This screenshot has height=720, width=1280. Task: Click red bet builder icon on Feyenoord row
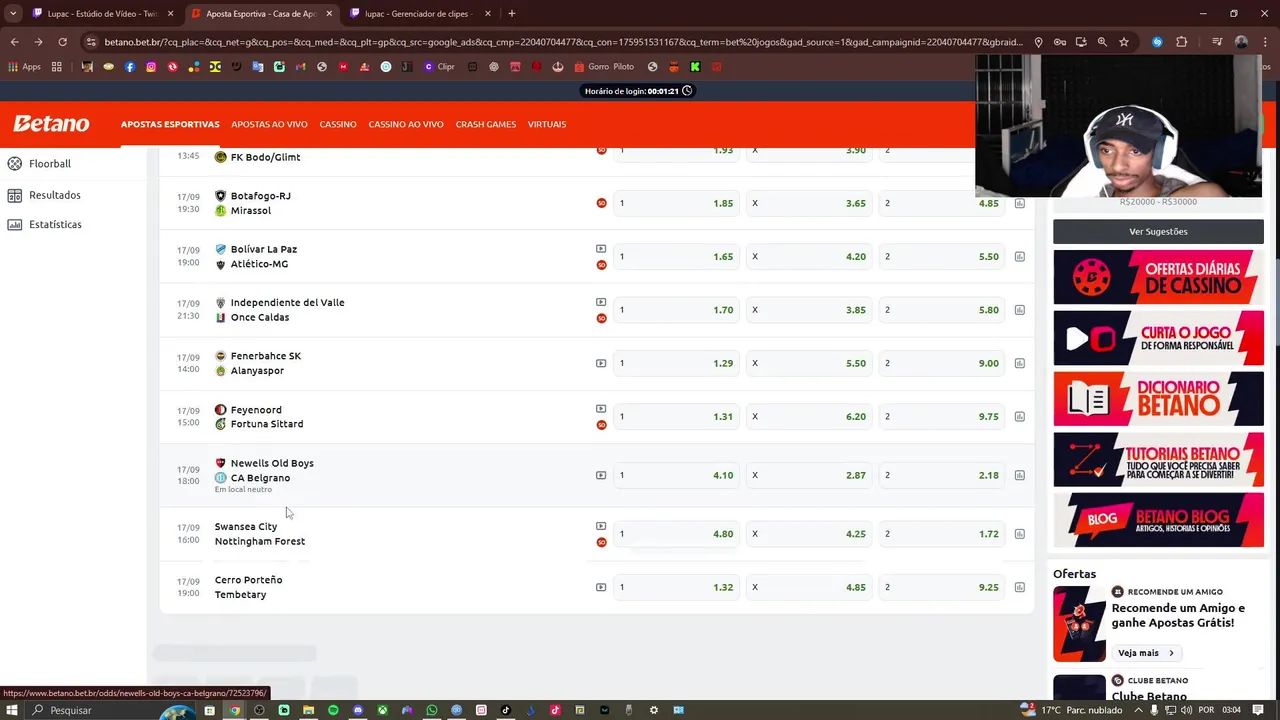[601, 425]
